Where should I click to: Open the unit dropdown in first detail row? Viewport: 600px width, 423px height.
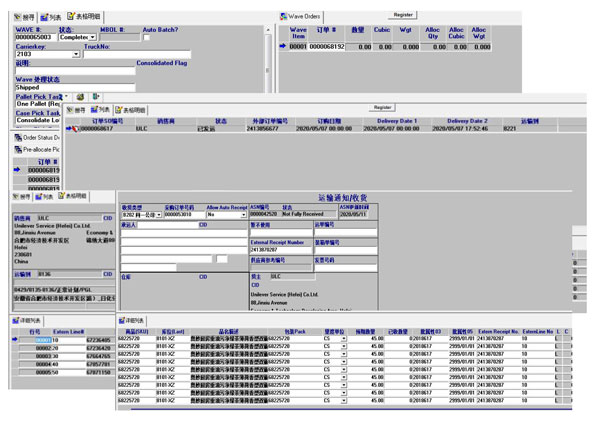[344, 339]
